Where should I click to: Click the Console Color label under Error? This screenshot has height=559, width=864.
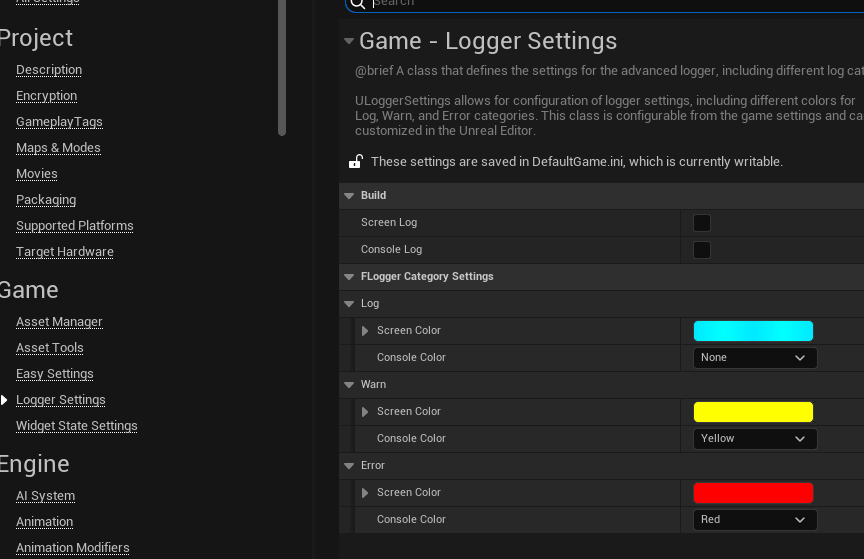click(411, 520)
